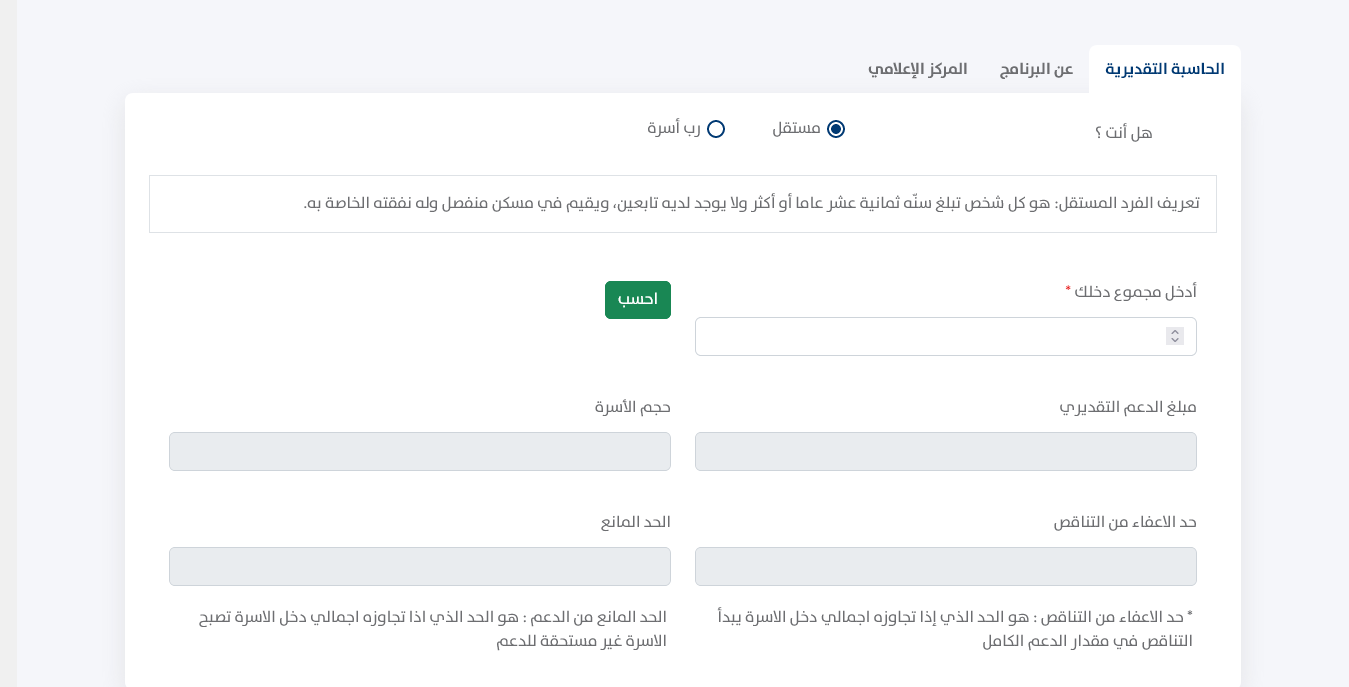Click the total income input field
1349x687 pixels.
point(930,336)
